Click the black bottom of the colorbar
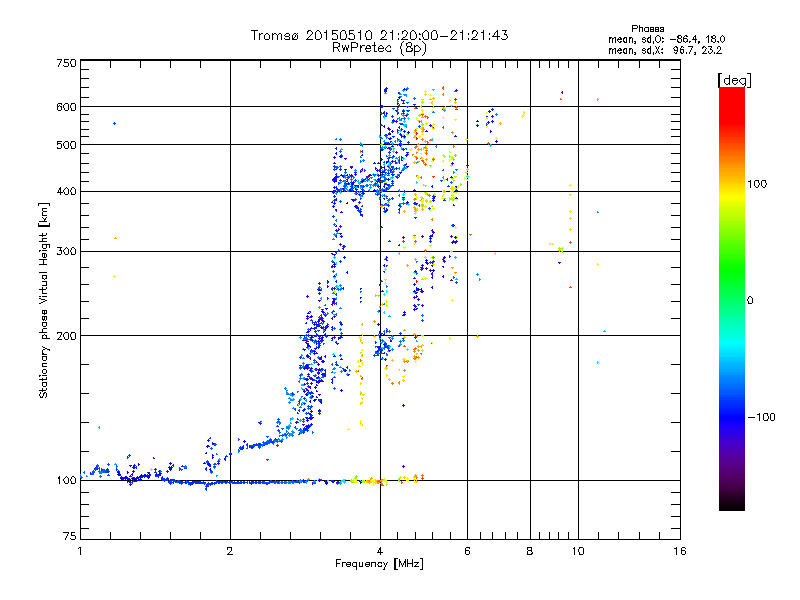 pos(732,504)
